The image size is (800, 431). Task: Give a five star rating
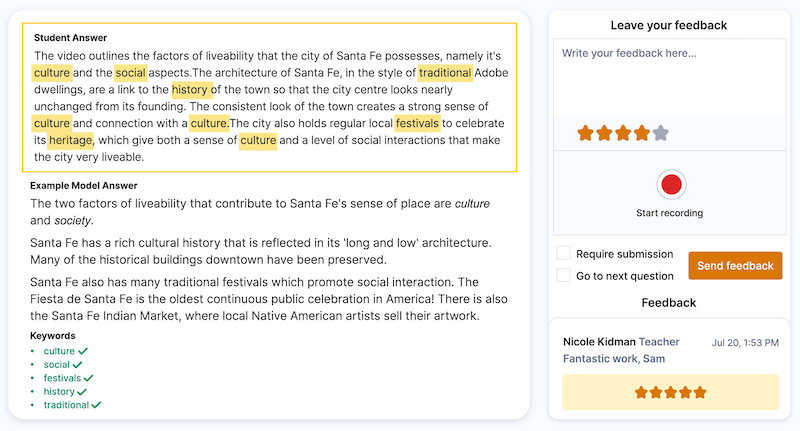click(x=661, y=134)
